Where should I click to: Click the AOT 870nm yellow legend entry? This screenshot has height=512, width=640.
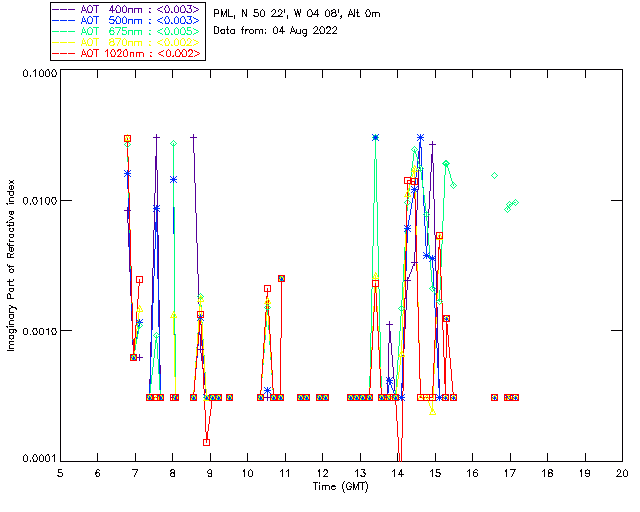click(126, 42)
